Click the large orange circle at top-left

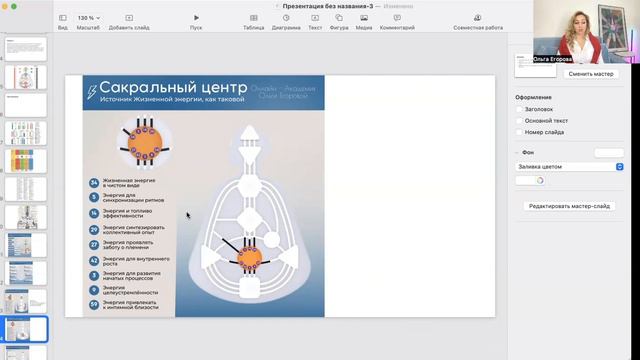(x=145, y=142)
